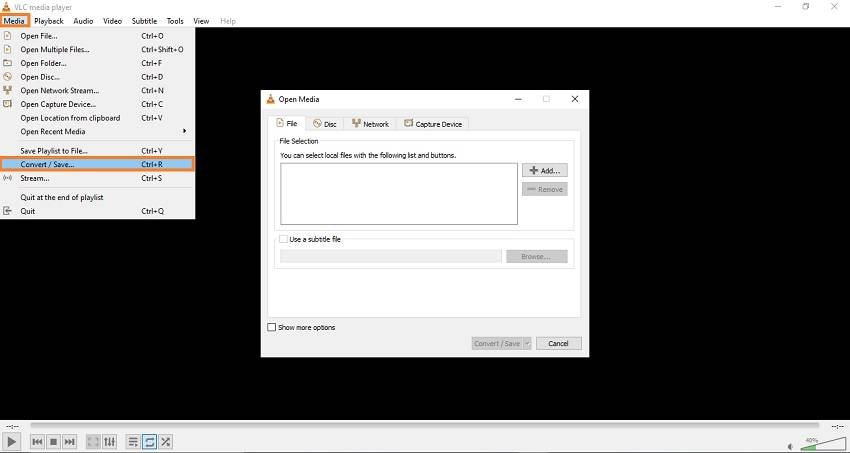Toggle shuffle random playback icon
850x453 pixels.
(x=166, y=442)
